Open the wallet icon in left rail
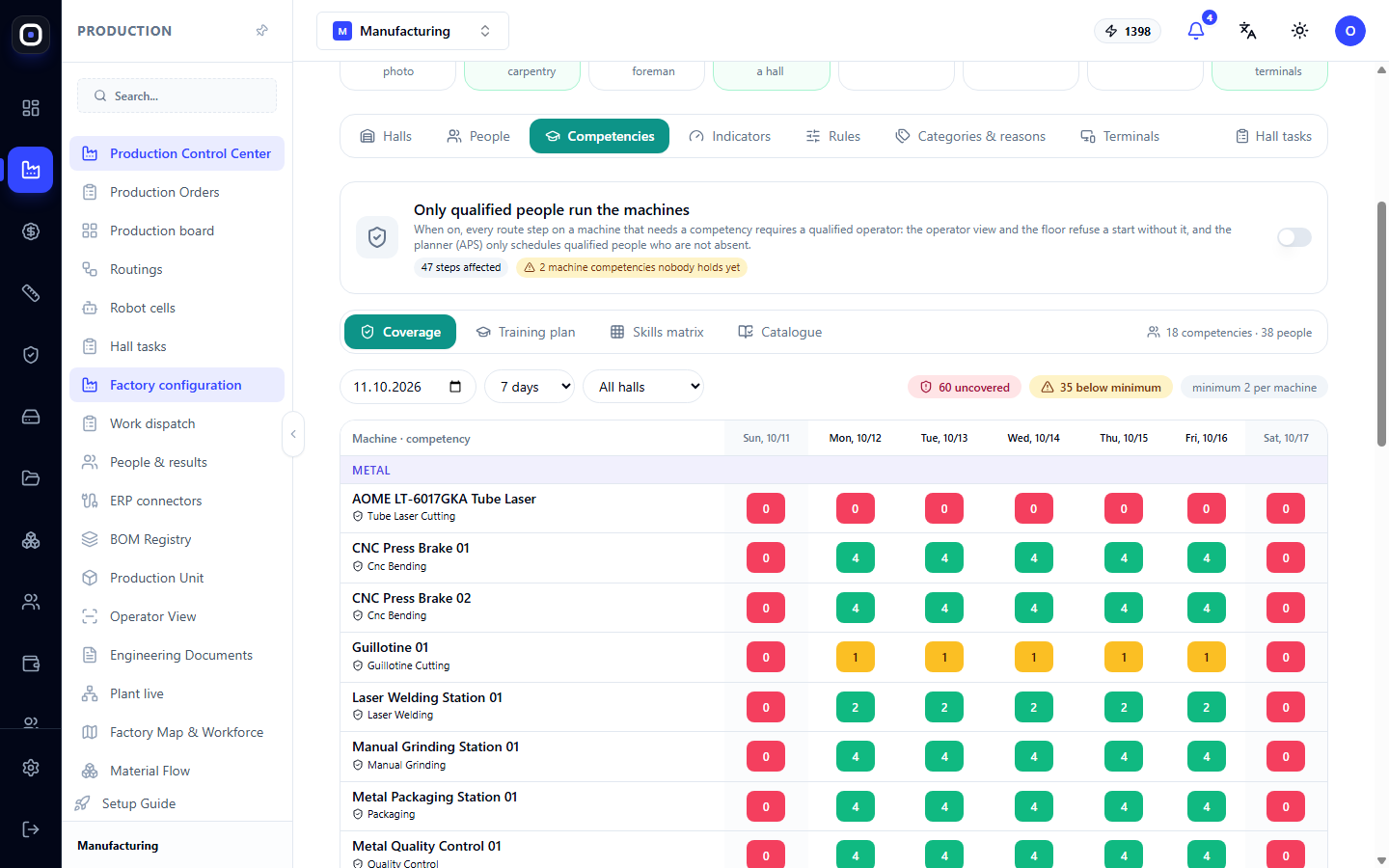Image resolution: width=1389 pixels, height=868 pixels. tap(31, 664)
